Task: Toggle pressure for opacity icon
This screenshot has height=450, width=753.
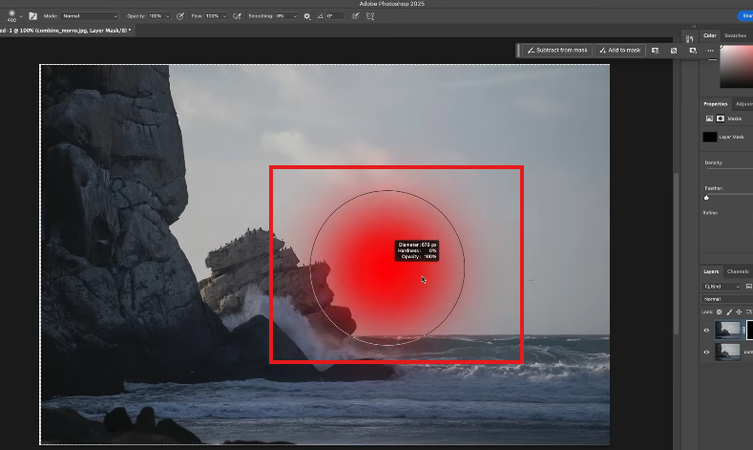Action: point(180,16)
